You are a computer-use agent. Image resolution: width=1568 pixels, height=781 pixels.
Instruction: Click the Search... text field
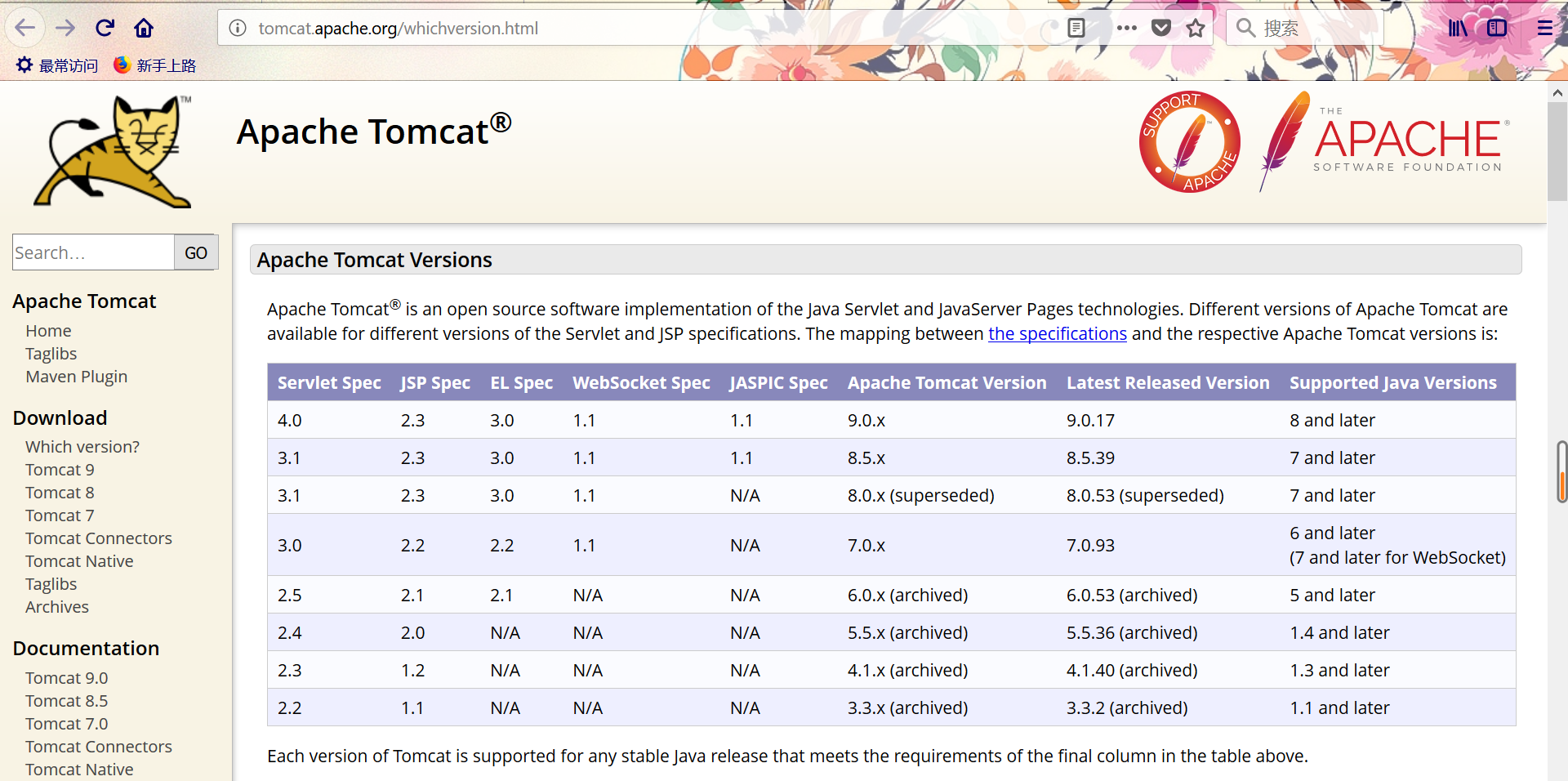pos(93,252)
